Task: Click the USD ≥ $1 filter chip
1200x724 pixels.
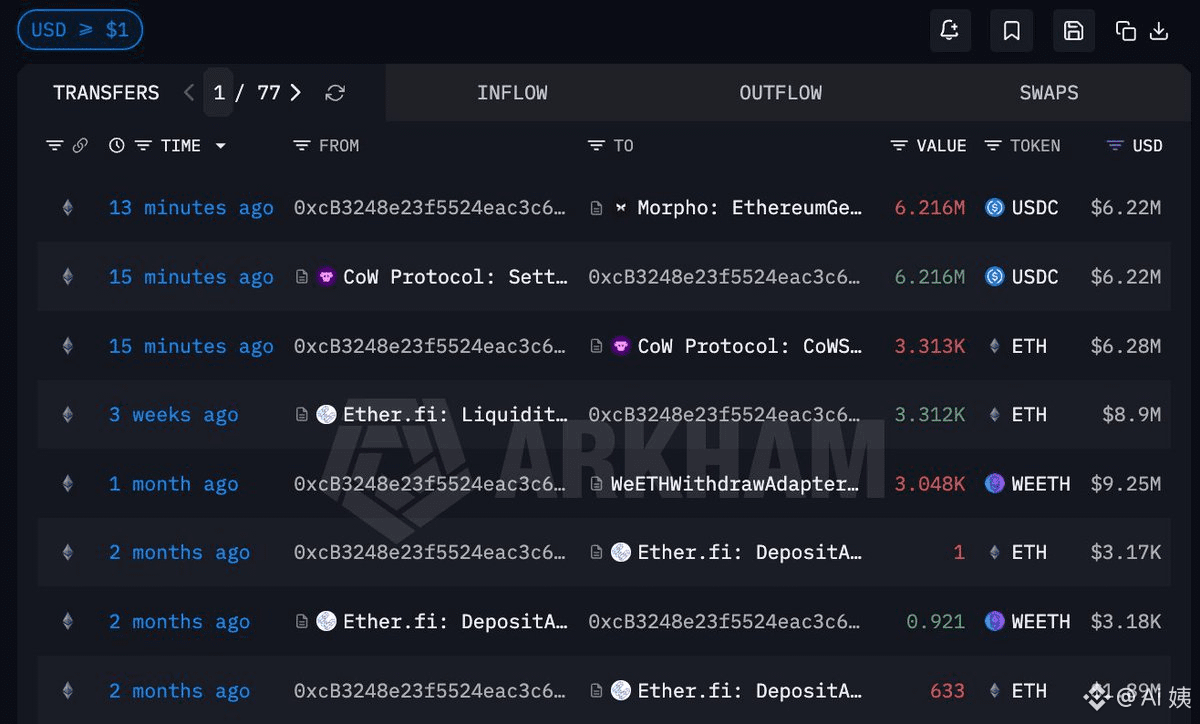Action: point(80,30)
